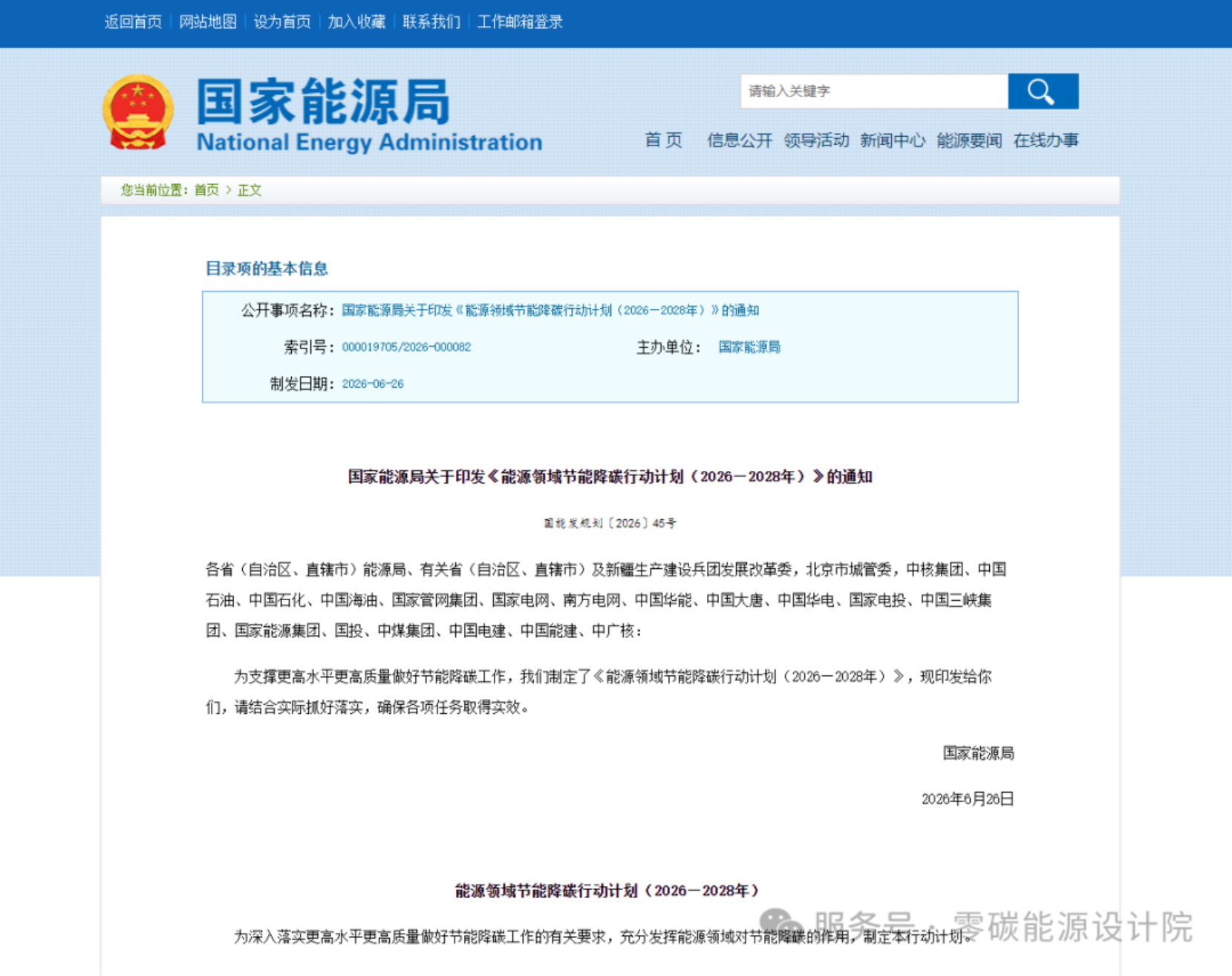Click the 国家能源局 National Energy Administration title

369,114
